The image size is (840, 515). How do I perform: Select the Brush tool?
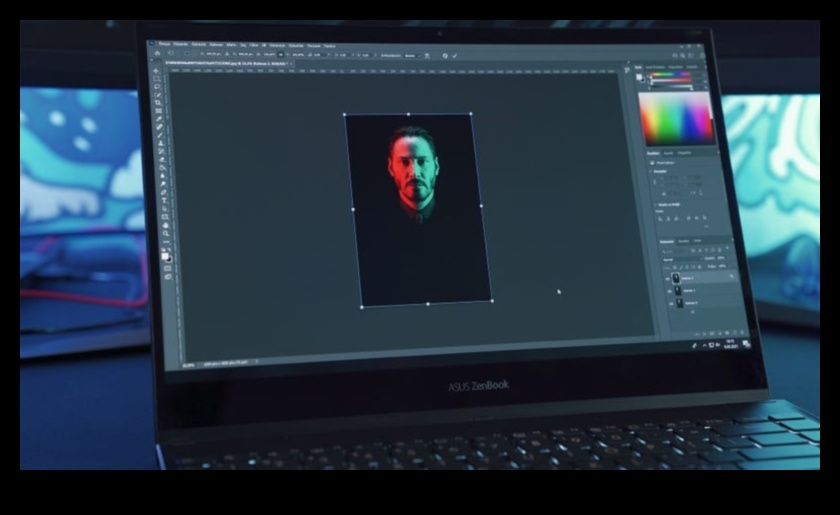point(160,137)
